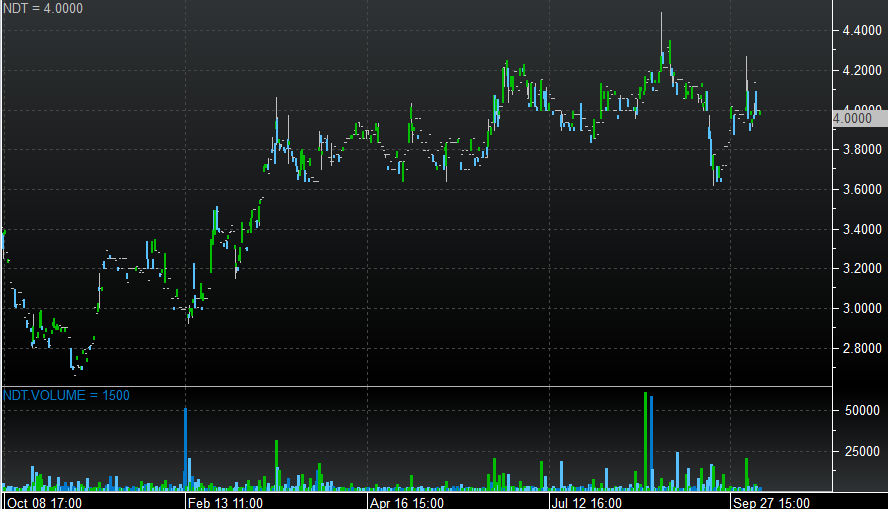Click the Sep 27 15:00 time marker
Image resolution: width=888 pixels, height=509 pixels.
point(772,502)
